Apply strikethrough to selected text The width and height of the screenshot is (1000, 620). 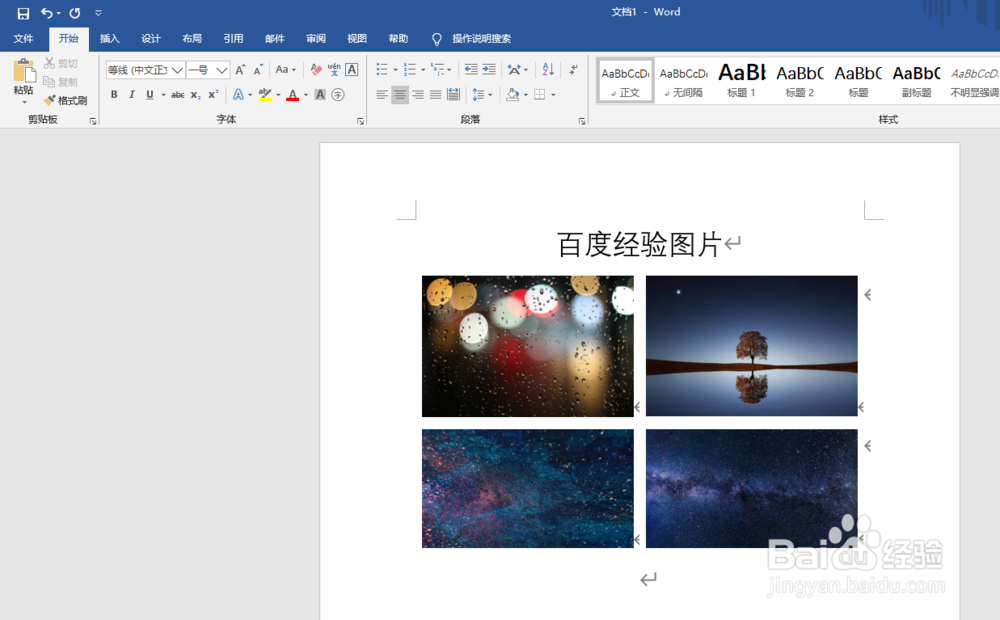click(x=180, y=94)
